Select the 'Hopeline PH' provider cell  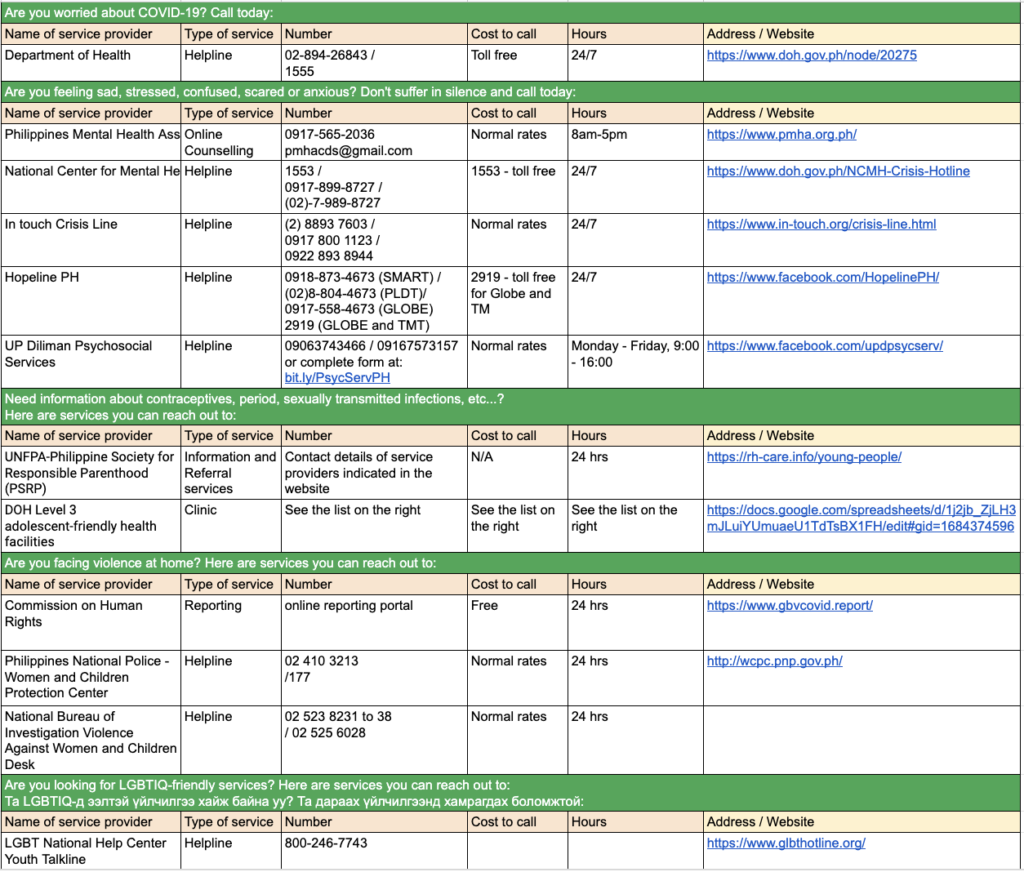[x=91, y=300]
